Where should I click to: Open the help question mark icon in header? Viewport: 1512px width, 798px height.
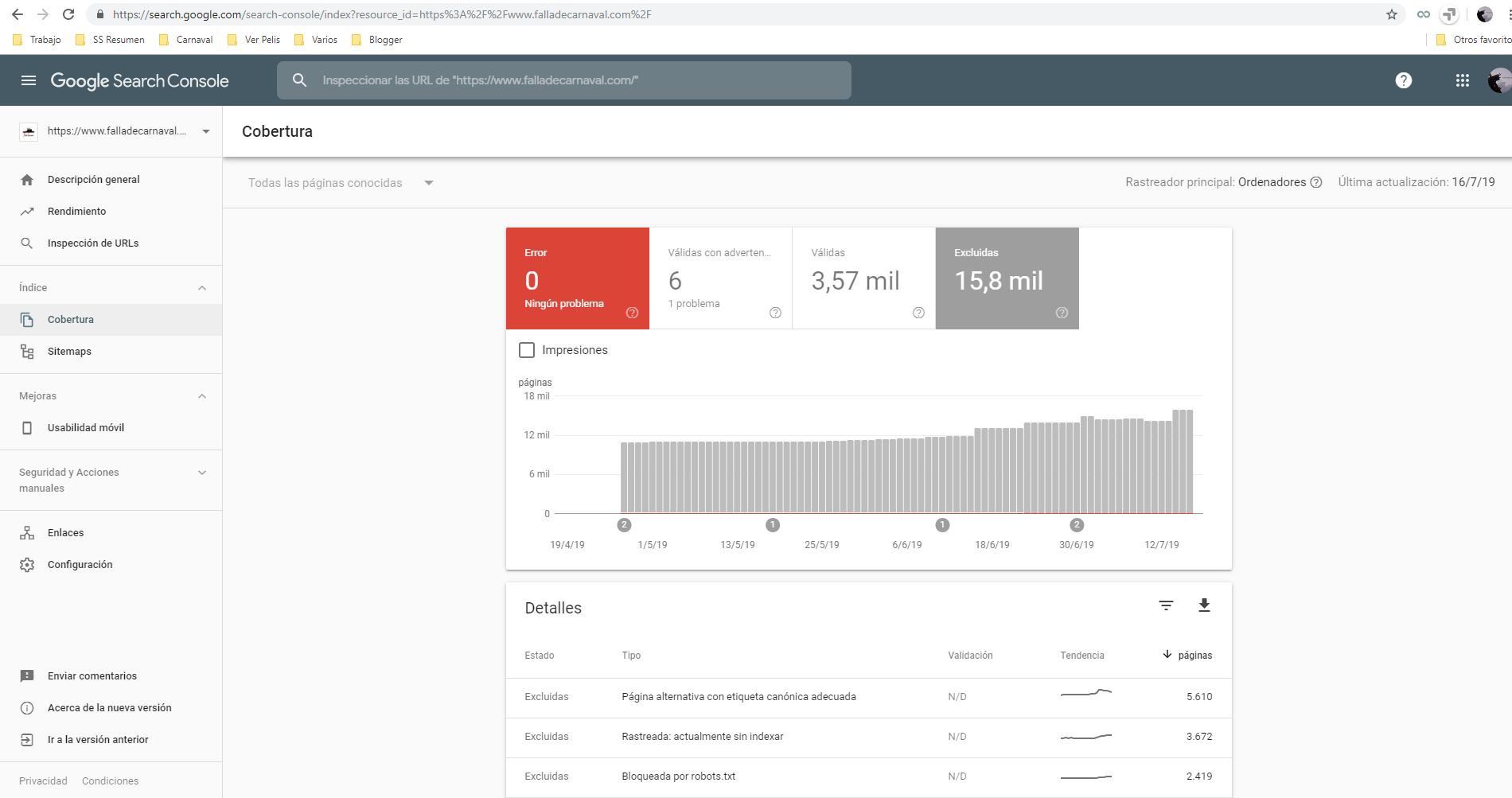click(1404, 80)
